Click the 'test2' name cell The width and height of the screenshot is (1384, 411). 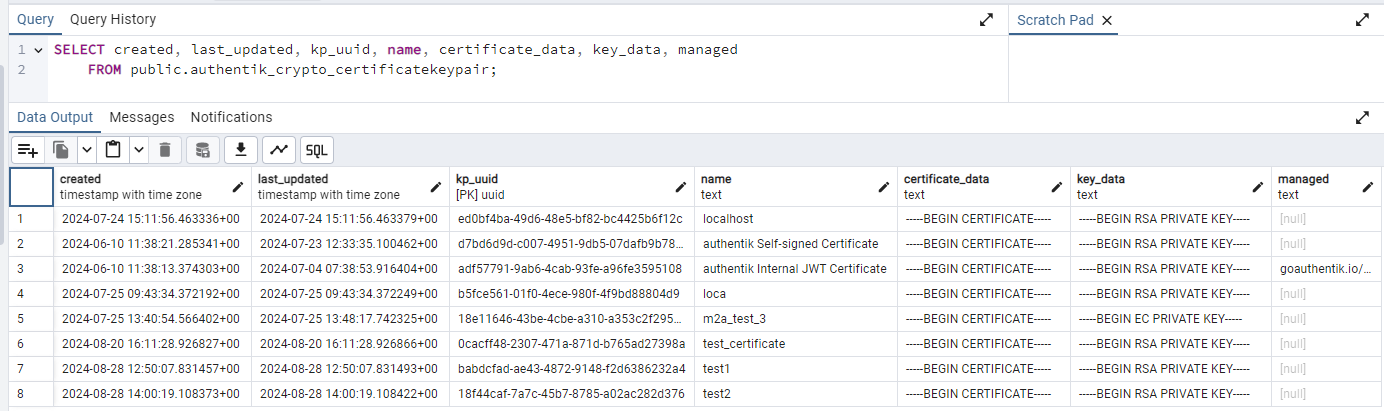click(796, 394)
